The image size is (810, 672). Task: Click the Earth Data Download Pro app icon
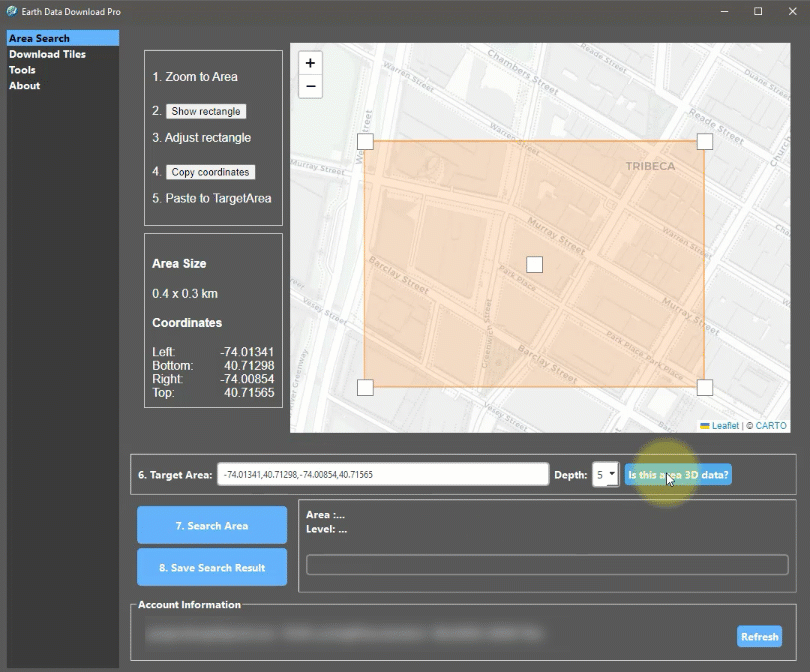coord(12,11)
